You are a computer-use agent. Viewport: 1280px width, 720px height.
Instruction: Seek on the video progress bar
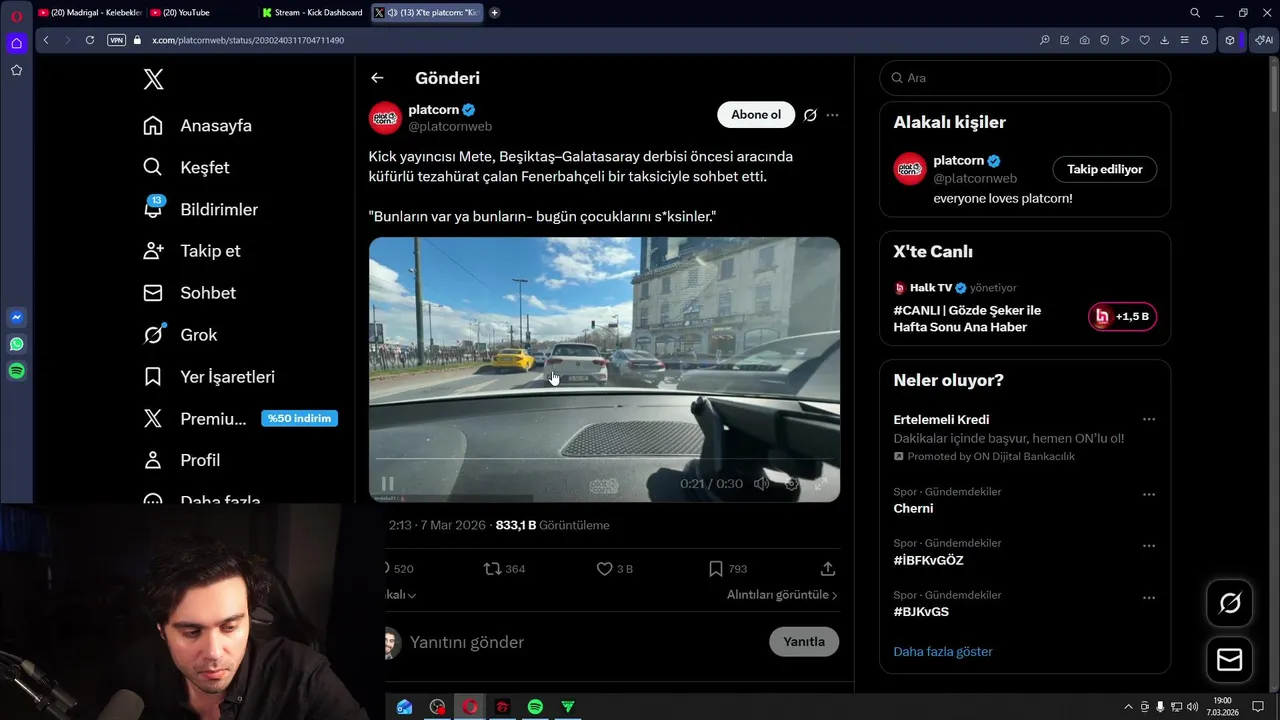pyautogui.click(x=604, y=460)
